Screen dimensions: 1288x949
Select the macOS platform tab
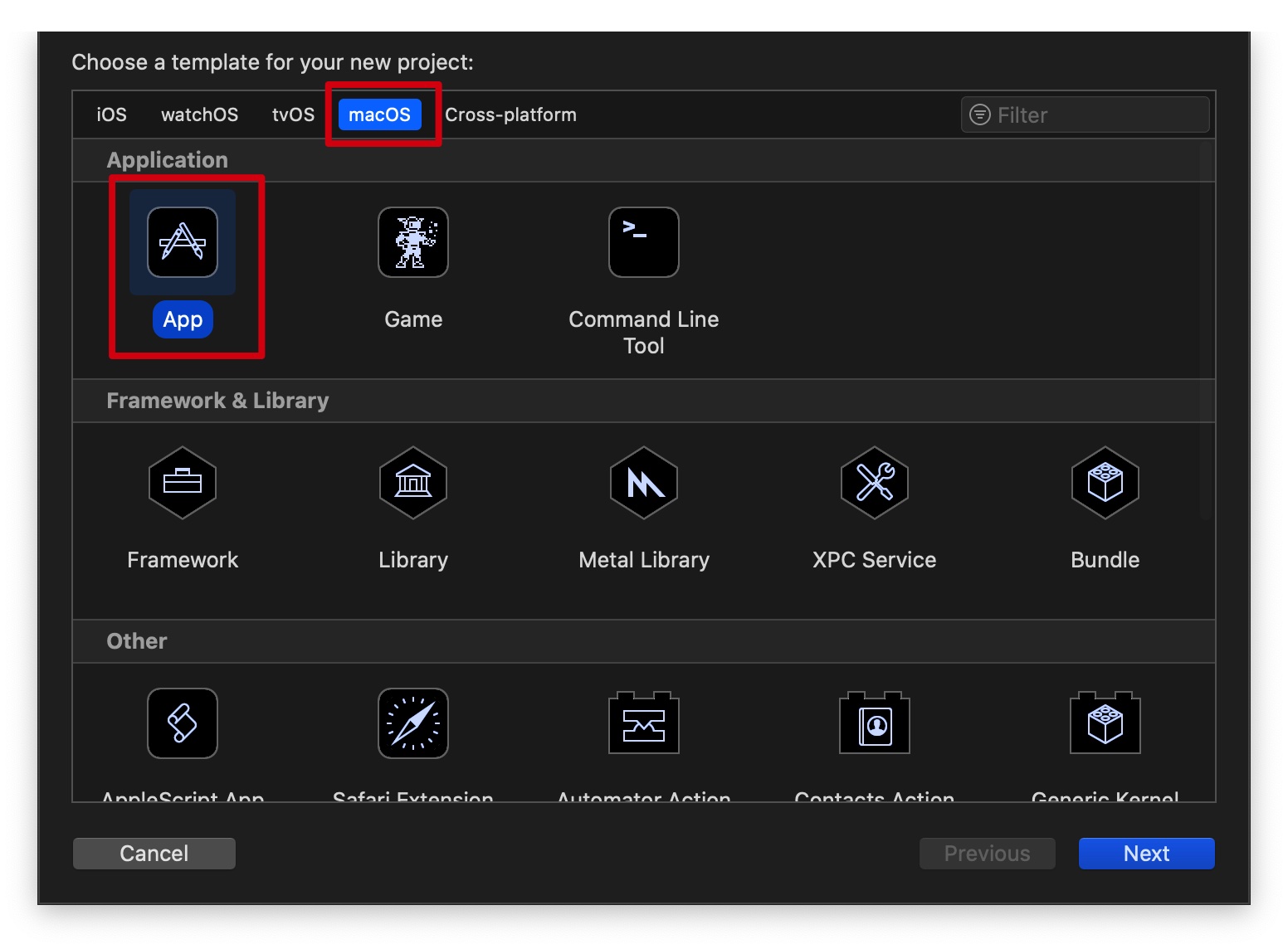click(x=380, y=114)
